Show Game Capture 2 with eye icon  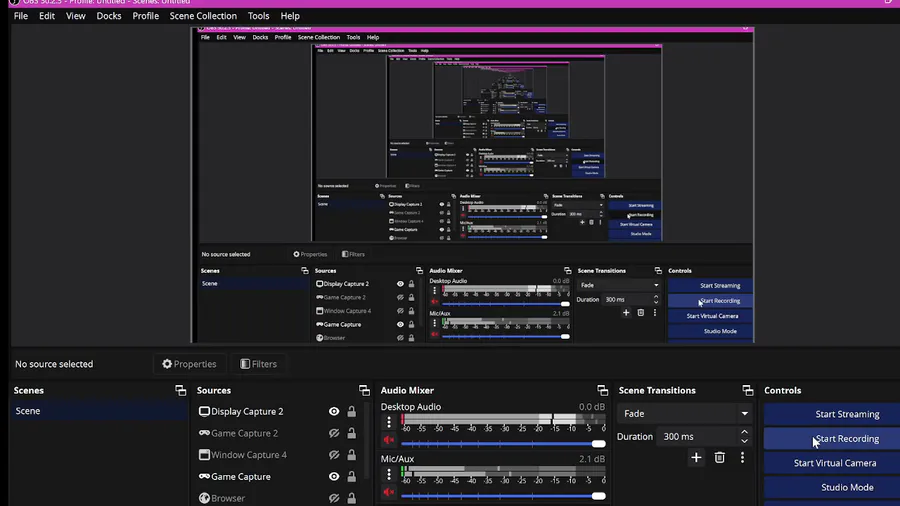click(333, 433)
